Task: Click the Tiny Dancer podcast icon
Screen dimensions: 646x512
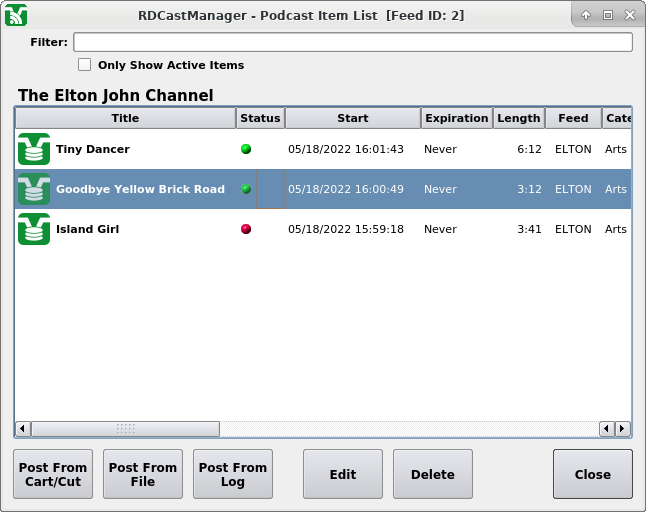Action: [34, 149]
